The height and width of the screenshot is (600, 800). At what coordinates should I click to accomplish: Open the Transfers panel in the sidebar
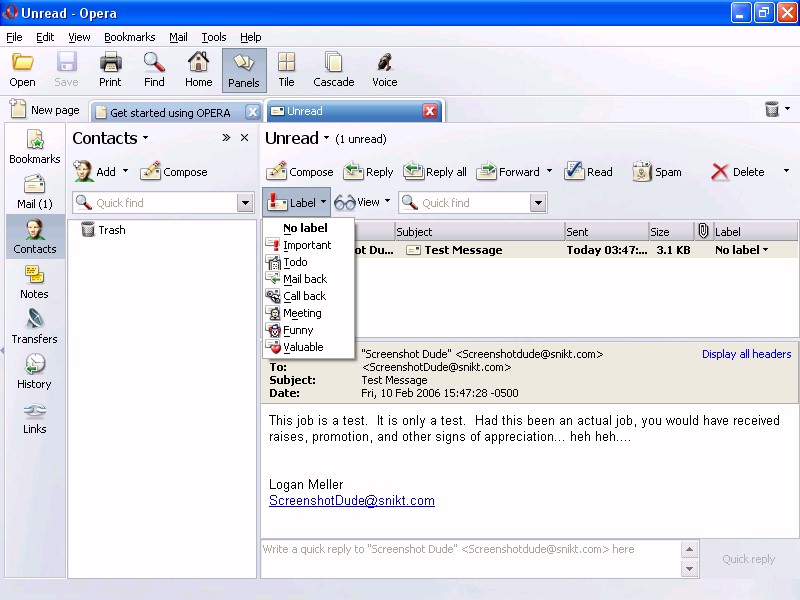[x=34, y=326]
